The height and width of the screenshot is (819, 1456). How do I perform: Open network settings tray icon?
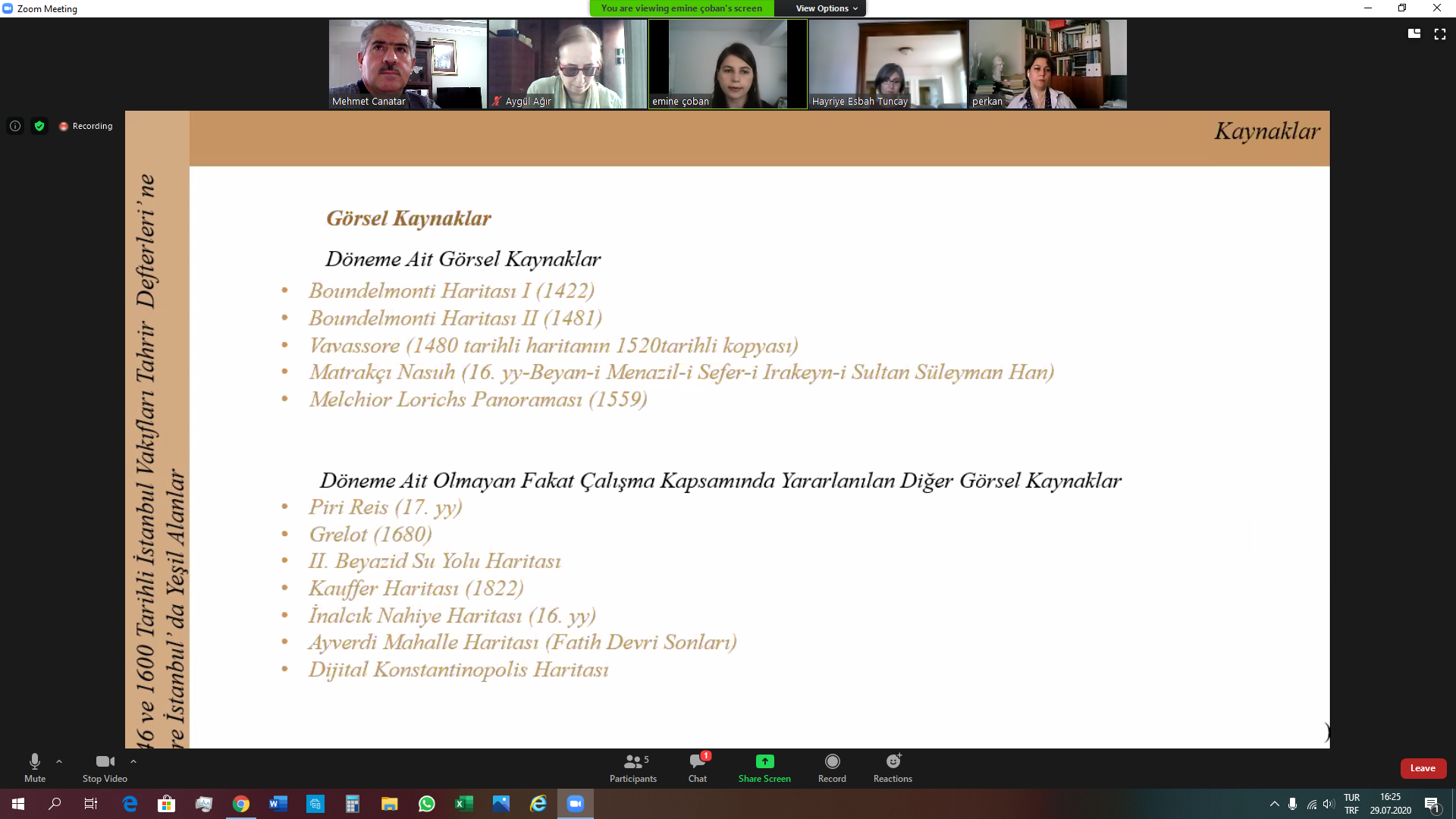tap(1311, 804)
